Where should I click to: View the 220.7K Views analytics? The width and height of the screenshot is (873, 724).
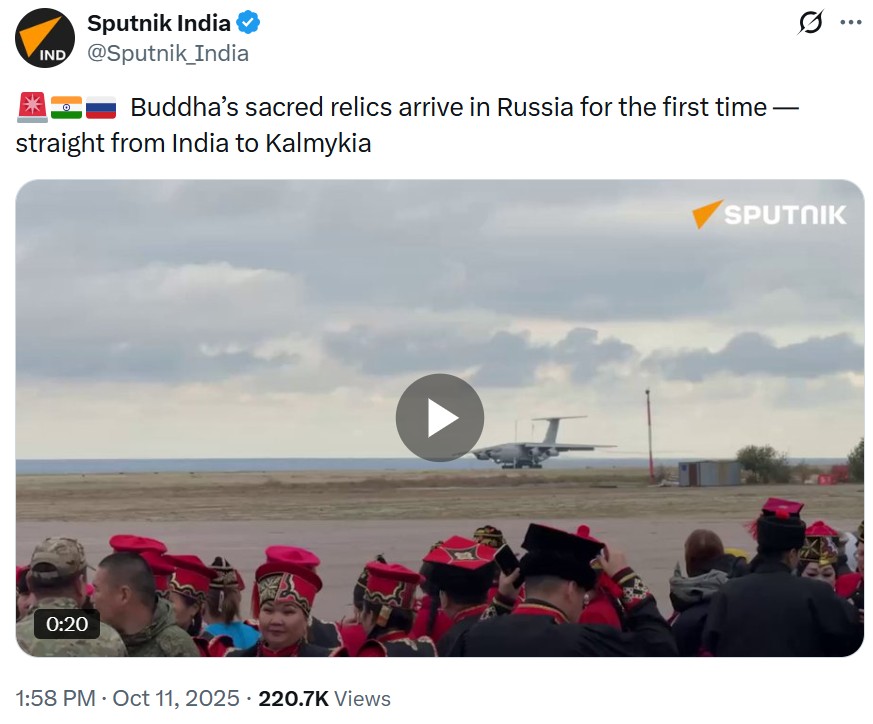click(x=324, y=698)
